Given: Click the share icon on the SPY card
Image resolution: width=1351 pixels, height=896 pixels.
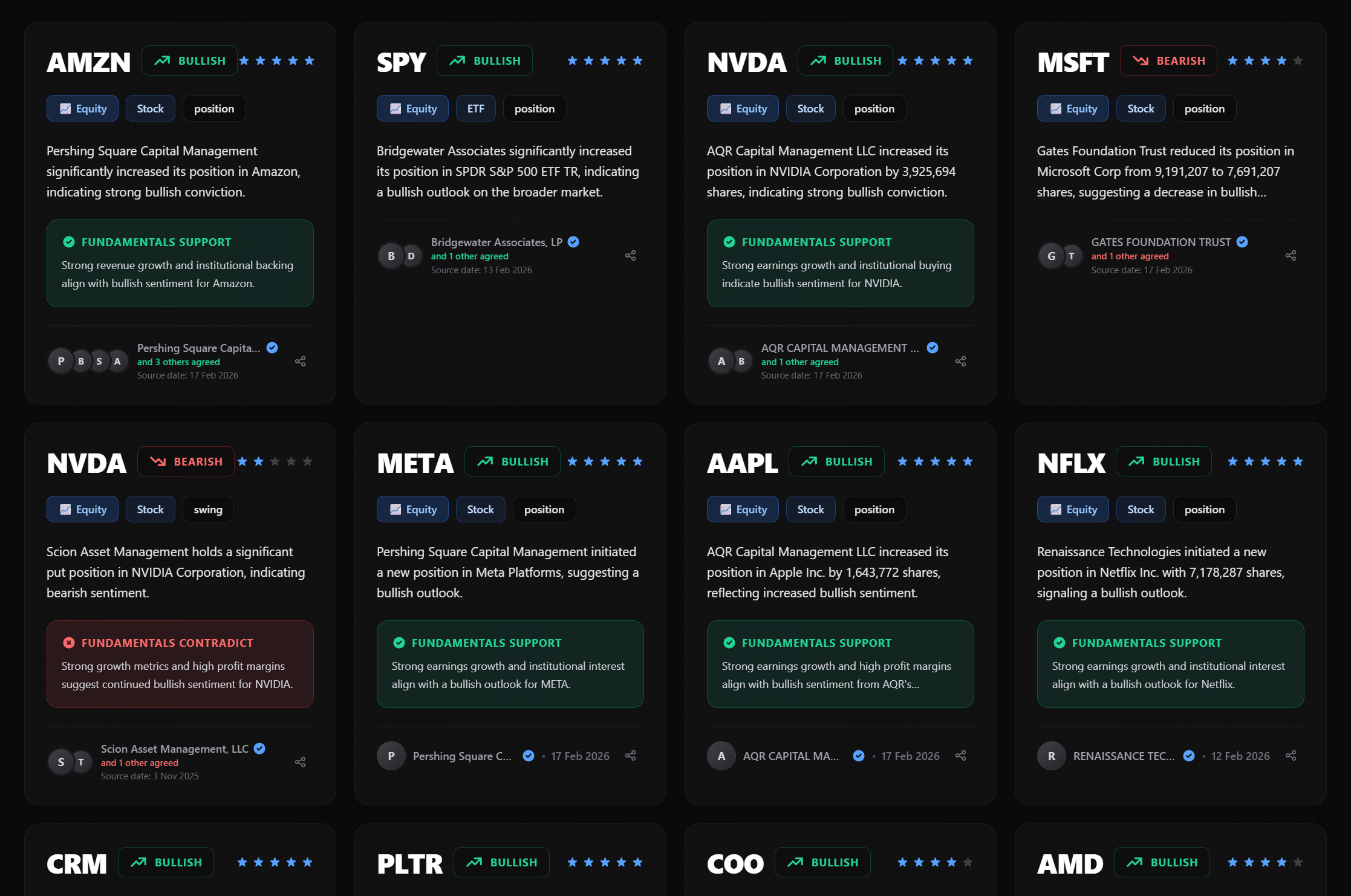Looking at the screenshot, I should pos(630,255).
